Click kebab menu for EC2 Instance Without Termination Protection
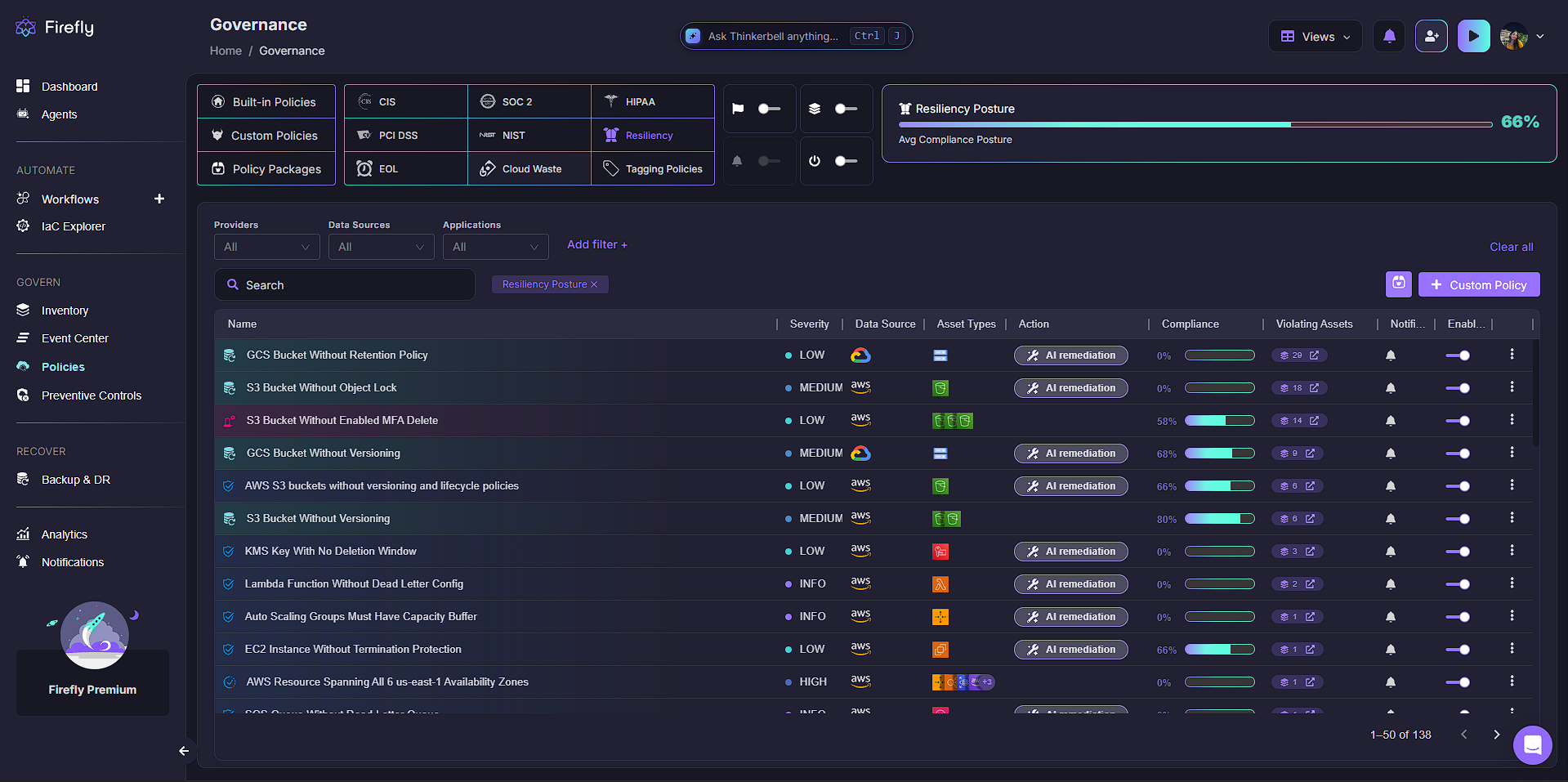 click(x=1512, y=649)
